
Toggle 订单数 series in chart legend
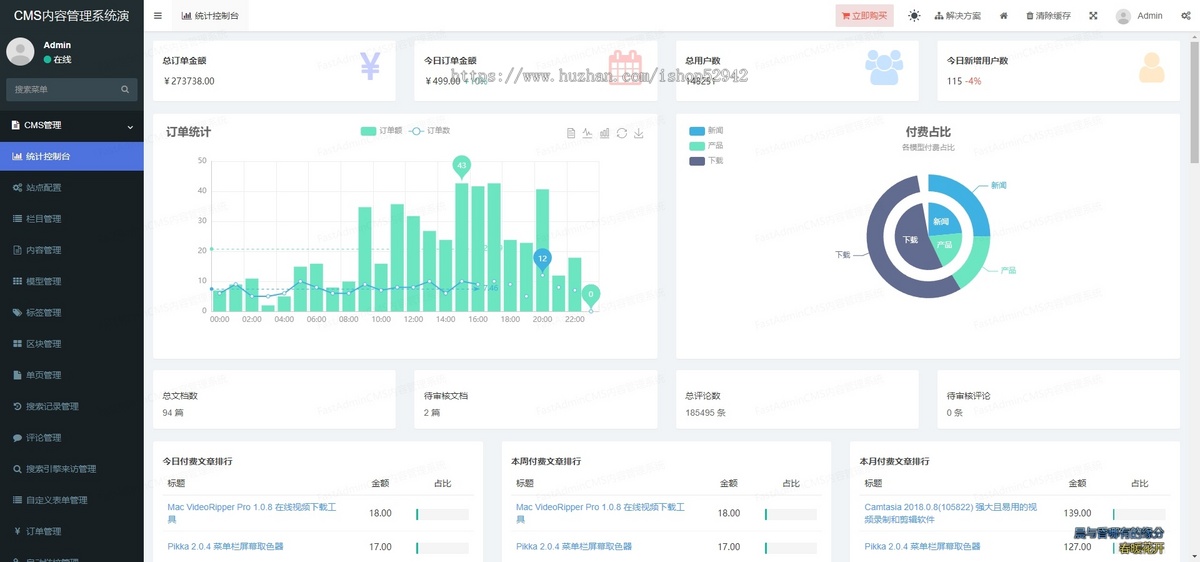coord(430,131)
